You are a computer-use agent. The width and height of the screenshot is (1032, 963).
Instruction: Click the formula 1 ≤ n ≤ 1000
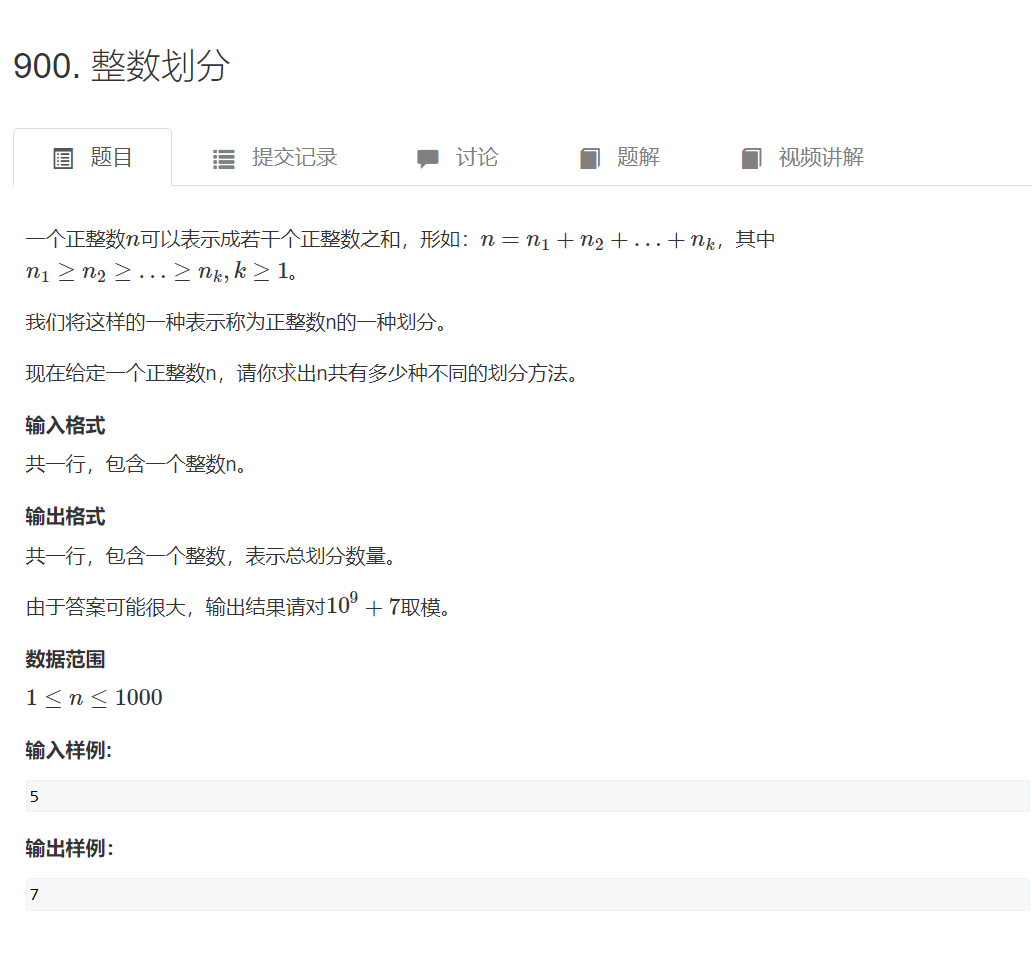(x=94, y=697)
